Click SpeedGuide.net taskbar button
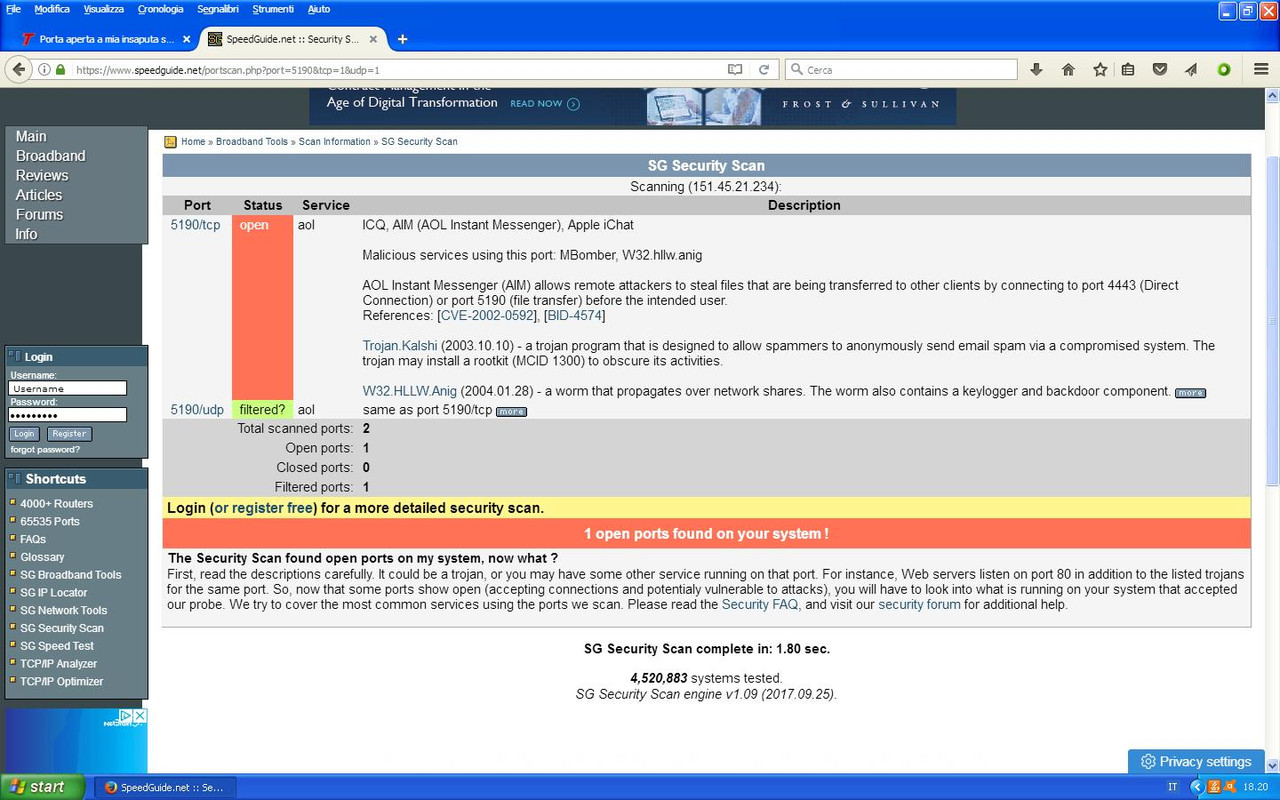 pyautogui.click(x=165, y=787)
